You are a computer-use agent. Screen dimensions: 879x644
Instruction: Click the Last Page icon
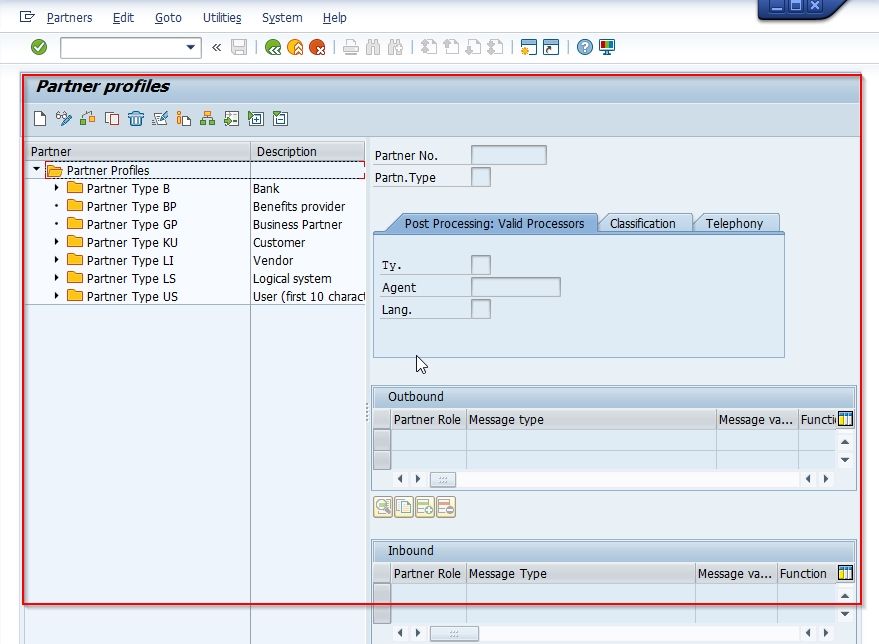(x=496, y=47)
